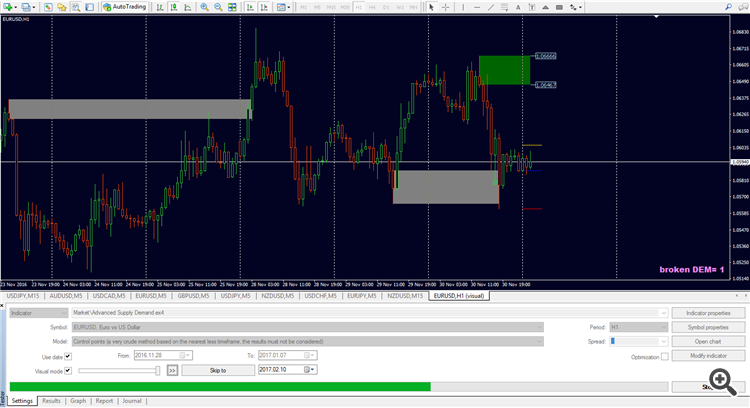Click the Symbol properties button
Image resolution: width=750 pixels, height=408 pixels.
pos(708,327)
